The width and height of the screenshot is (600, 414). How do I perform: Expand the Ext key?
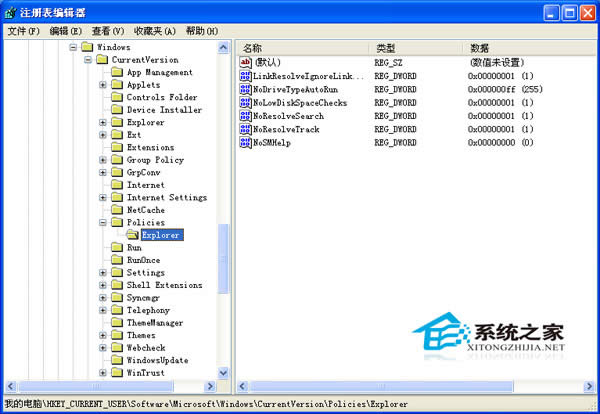coord(103,135)
